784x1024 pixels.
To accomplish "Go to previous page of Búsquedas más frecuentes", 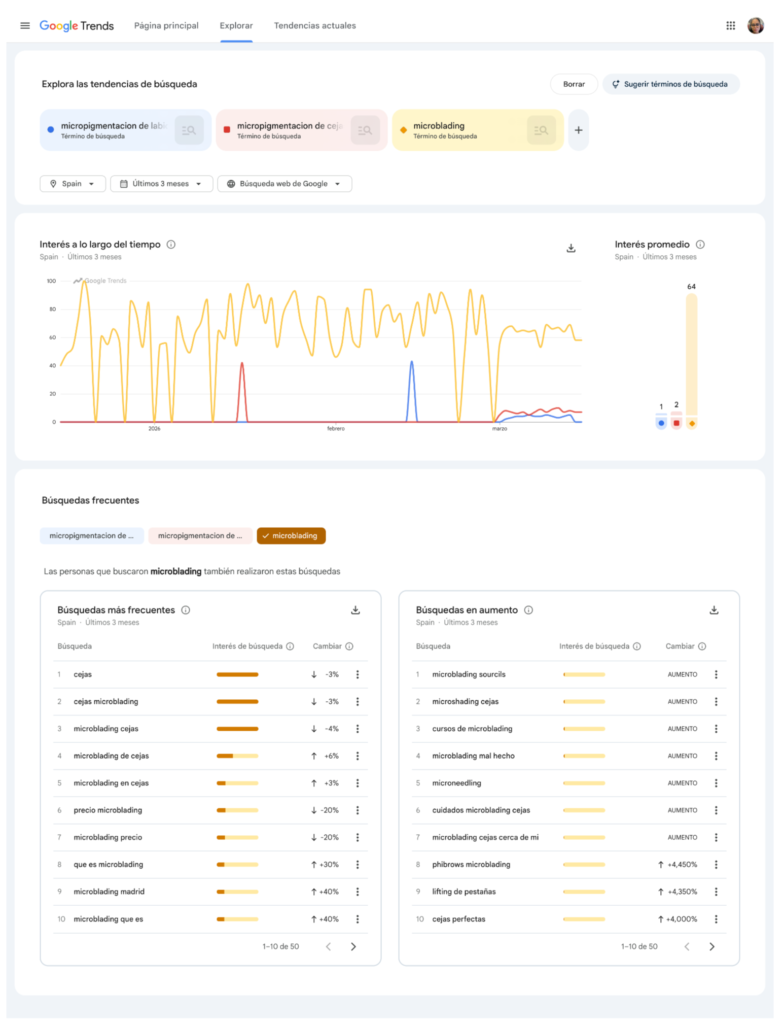I will pyautogui.click(x=328, y=946).
